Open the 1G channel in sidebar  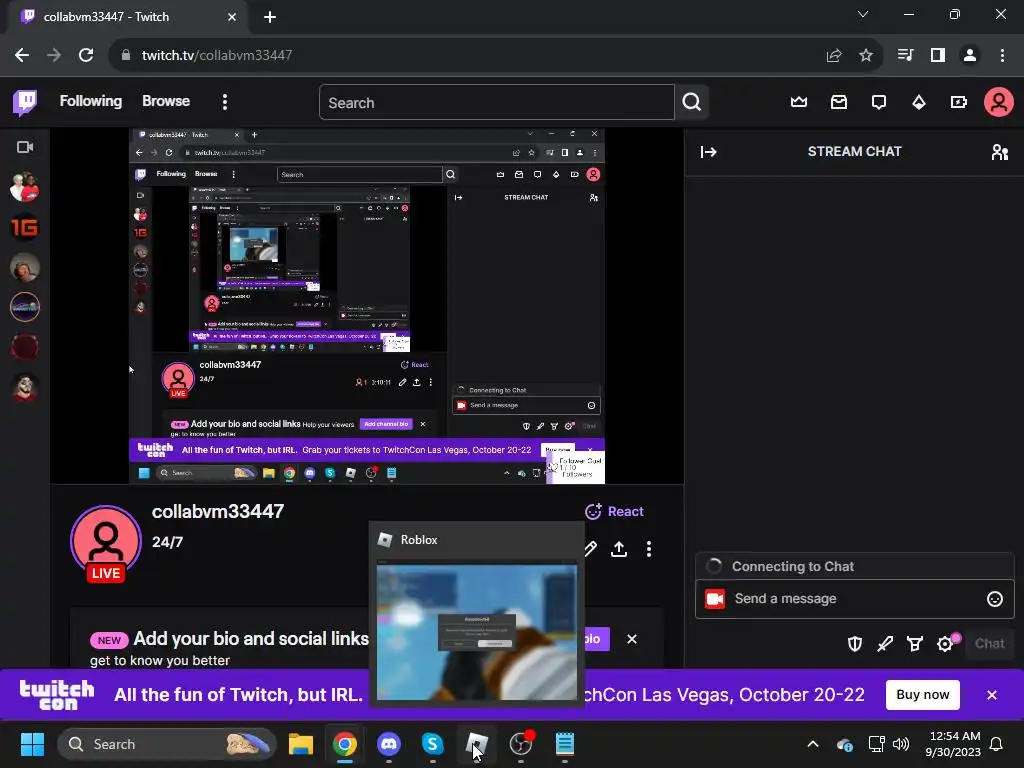(x=25, y=227)
